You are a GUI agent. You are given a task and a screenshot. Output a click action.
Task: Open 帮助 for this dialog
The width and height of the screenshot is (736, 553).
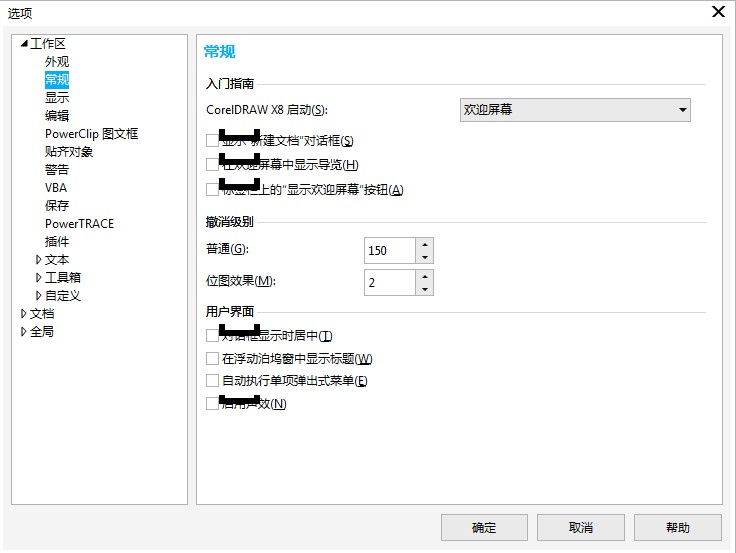coord(678,528)
